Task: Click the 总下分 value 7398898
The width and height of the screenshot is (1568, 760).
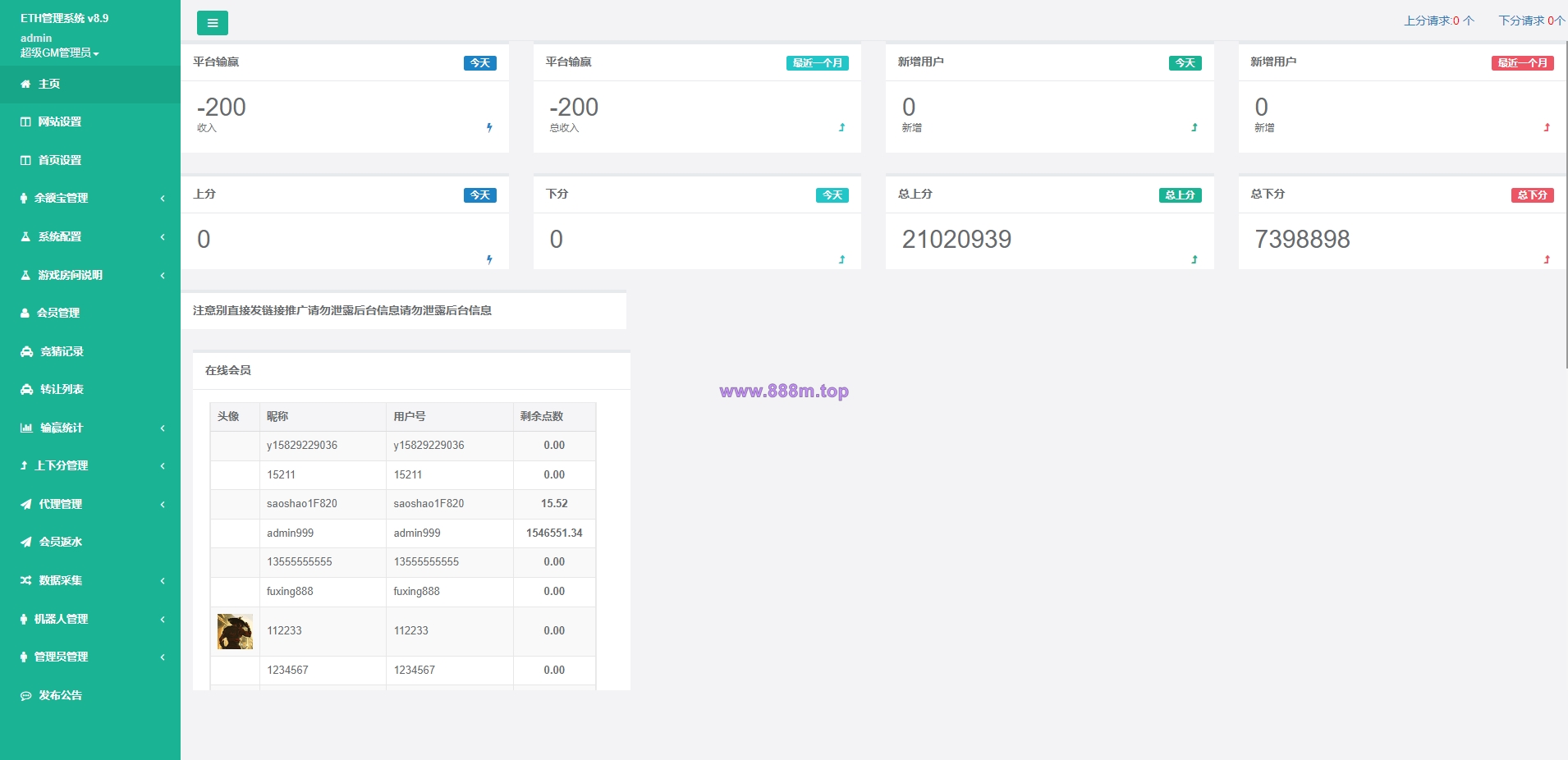Action: tap(1302, 239)
